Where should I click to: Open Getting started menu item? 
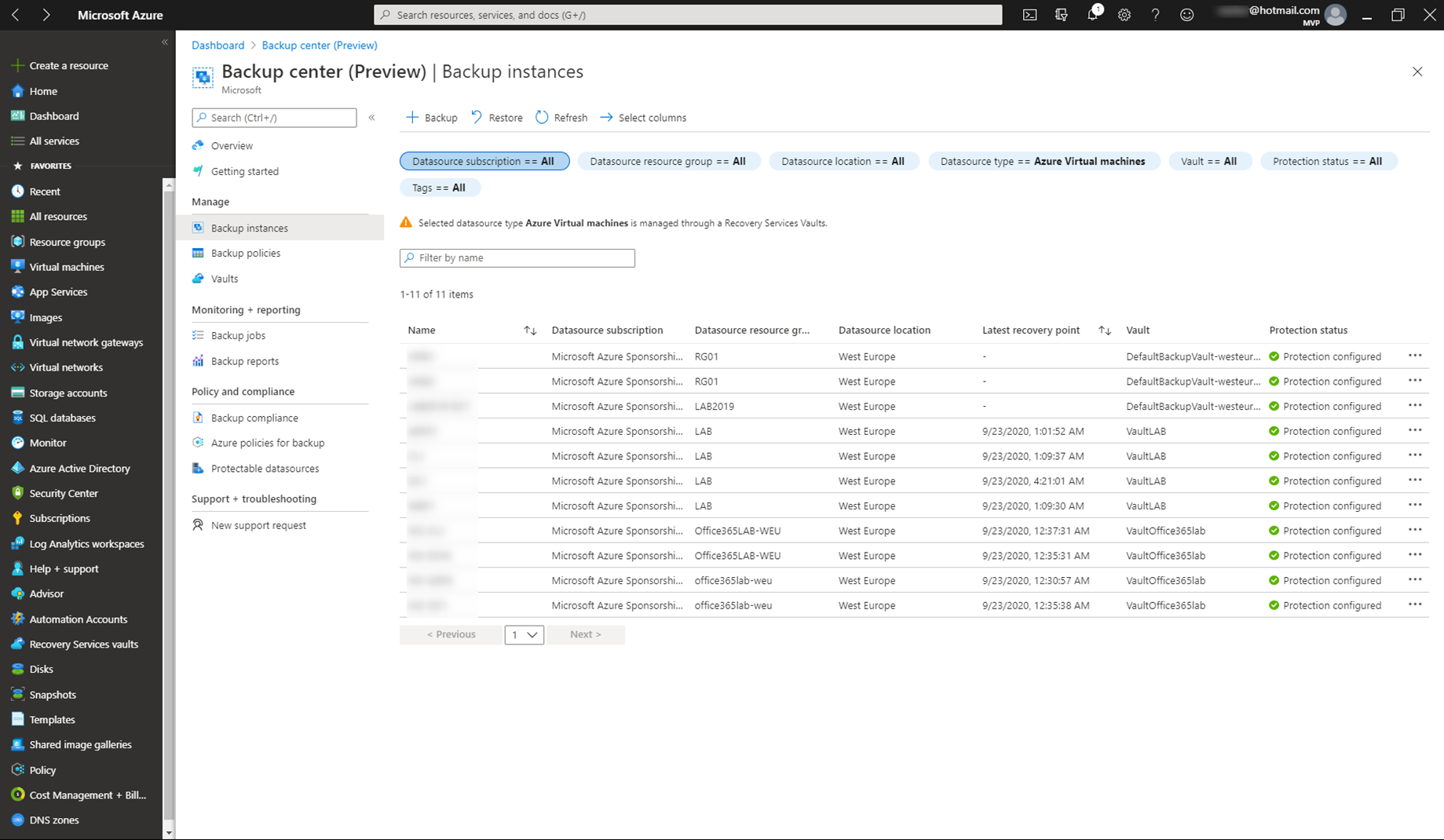(244, 172)
